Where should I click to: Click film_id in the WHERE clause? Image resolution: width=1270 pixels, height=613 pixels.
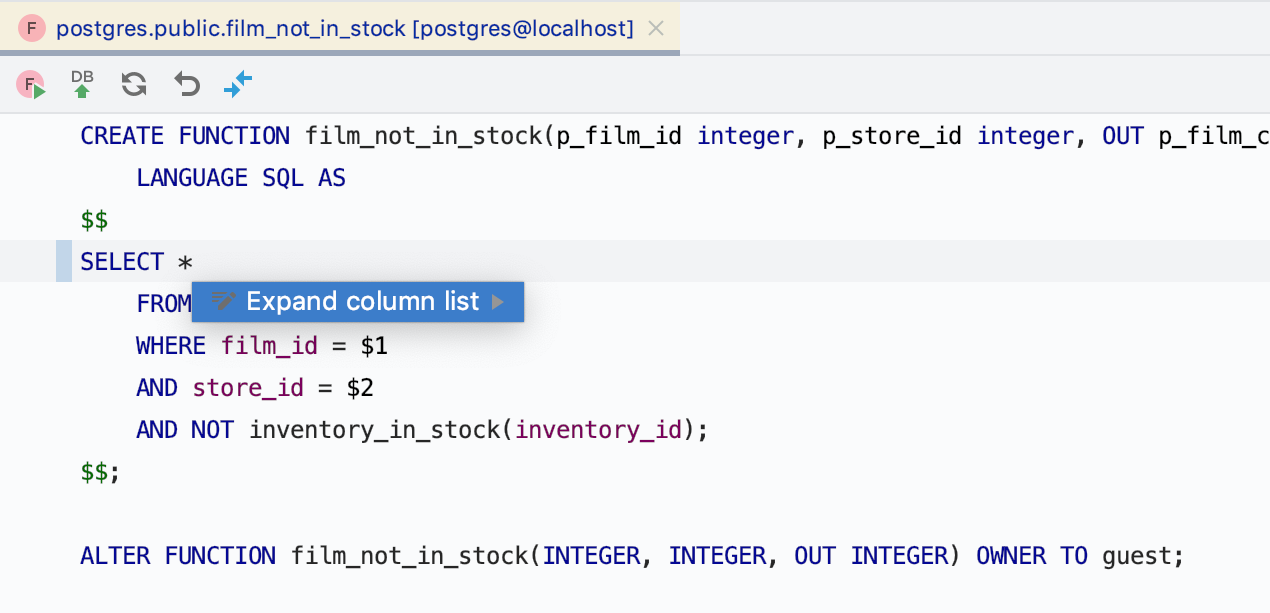(x=269, y=346)
